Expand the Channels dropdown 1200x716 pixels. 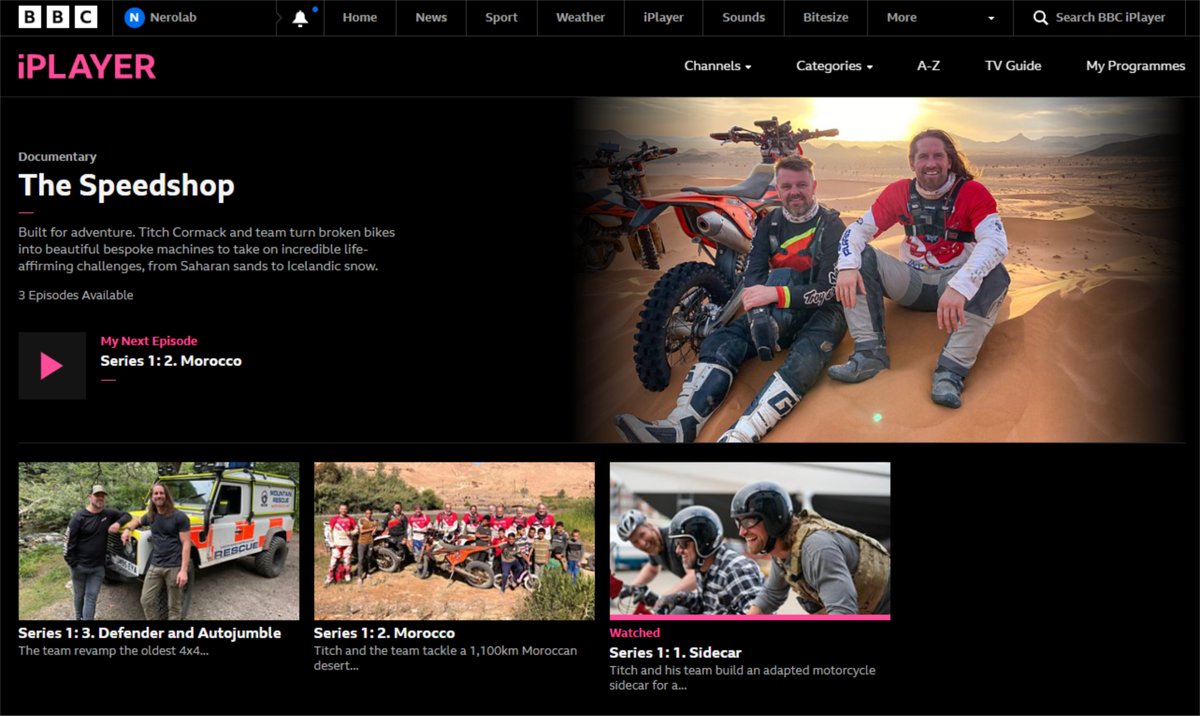click(x=717, y=65)
